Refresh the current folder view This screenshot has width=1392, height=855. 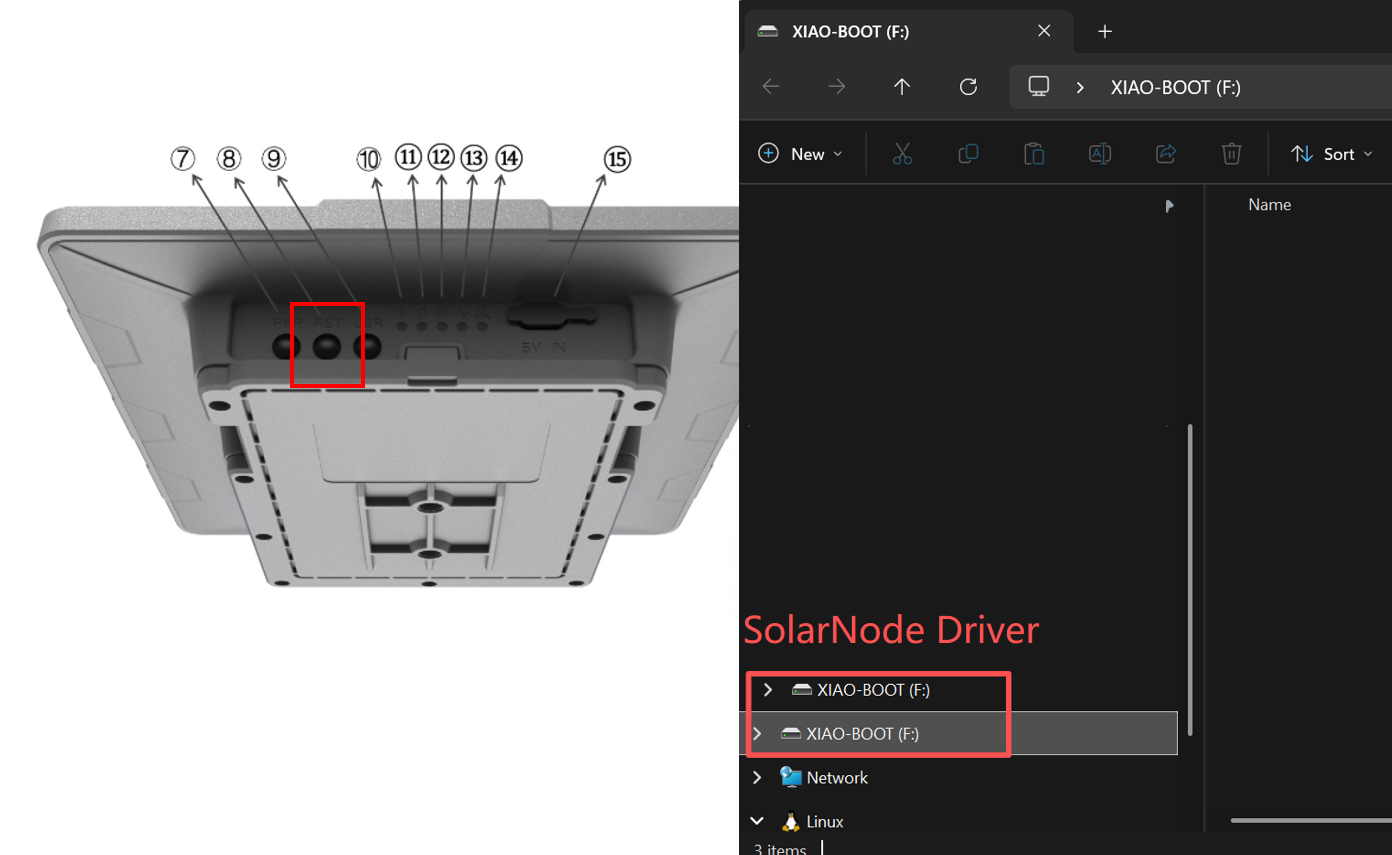tap(968, 87)
